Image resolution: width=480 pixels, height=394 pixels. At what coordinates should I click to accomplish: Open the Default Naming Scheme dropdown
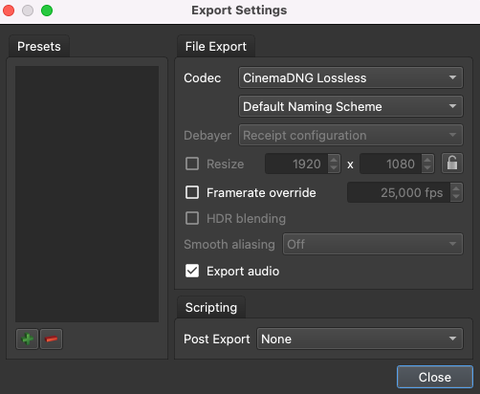click(351, 106)
